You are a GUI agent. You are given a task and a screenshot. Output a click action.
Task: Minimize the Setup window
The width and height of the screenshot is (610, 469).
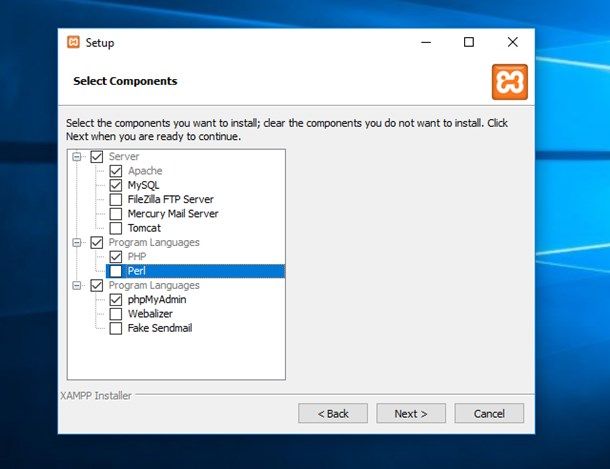pos(426,42)
